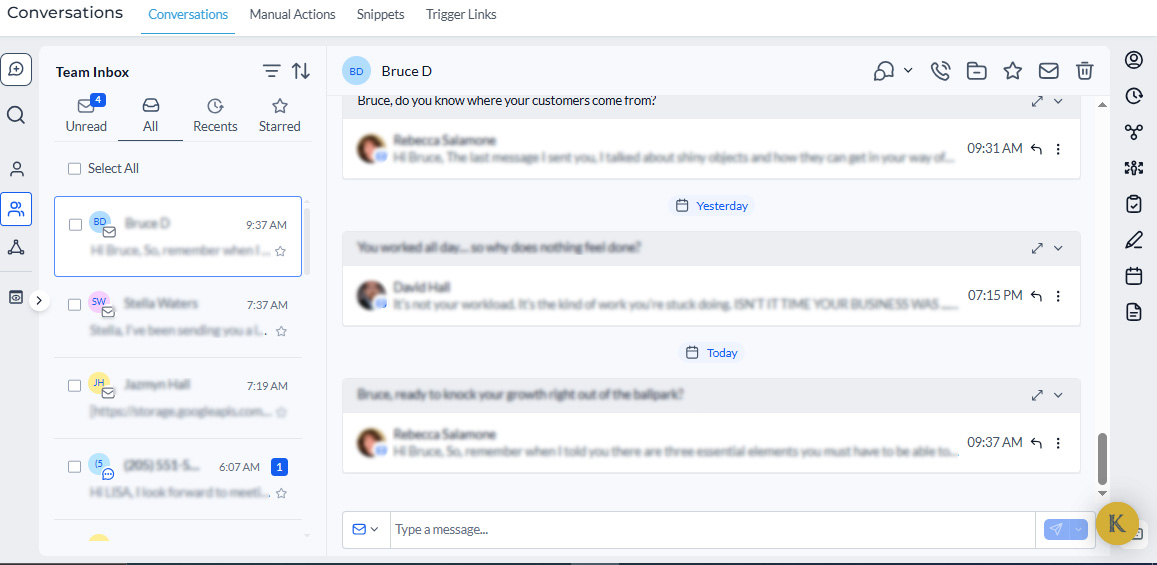
Task: Switch to the All inbox tab
Action: 151,117
